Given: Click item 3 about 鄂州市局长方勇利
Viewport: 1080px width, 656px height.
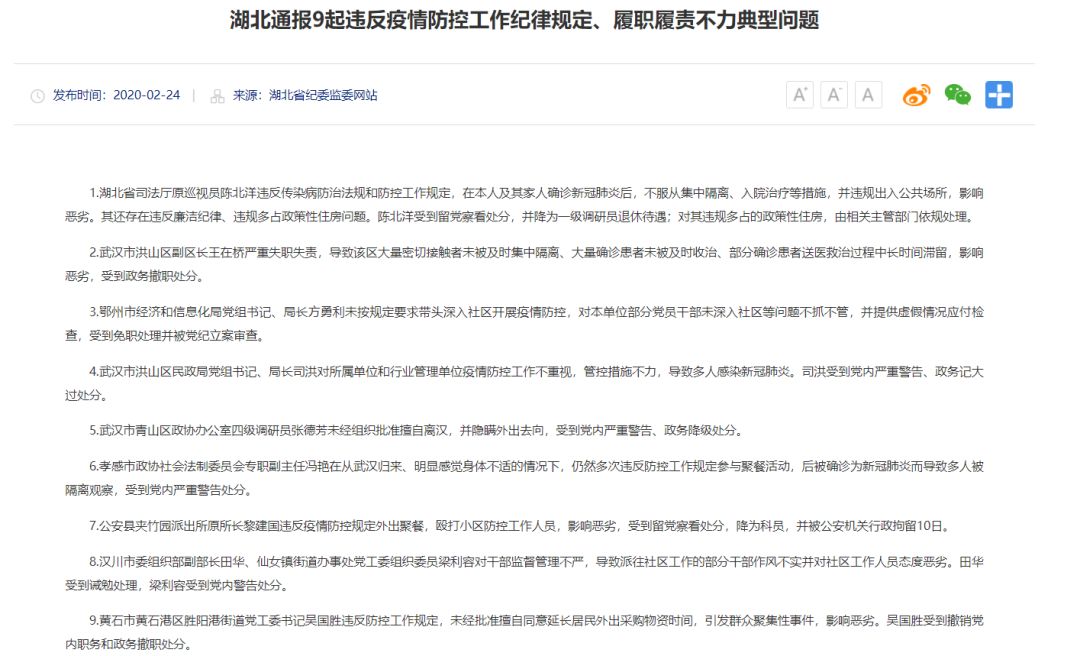Looking at the screenshot, I should [x=524, y=324].
